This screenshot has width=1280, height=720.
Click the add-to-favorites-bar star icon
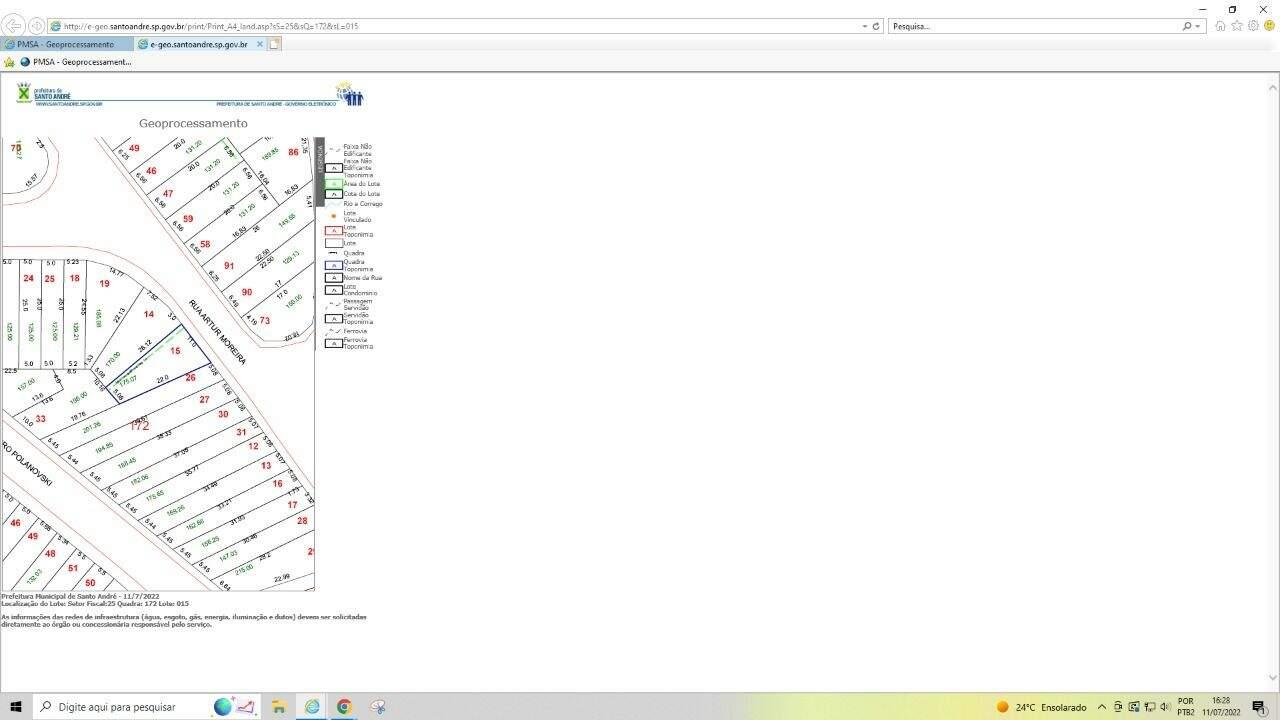[x=9, y=62]
